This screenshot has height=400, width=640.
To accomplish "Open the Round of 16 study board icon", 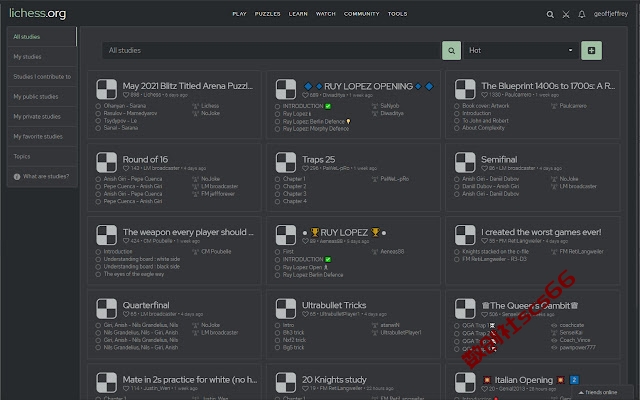I will (107, 162).
